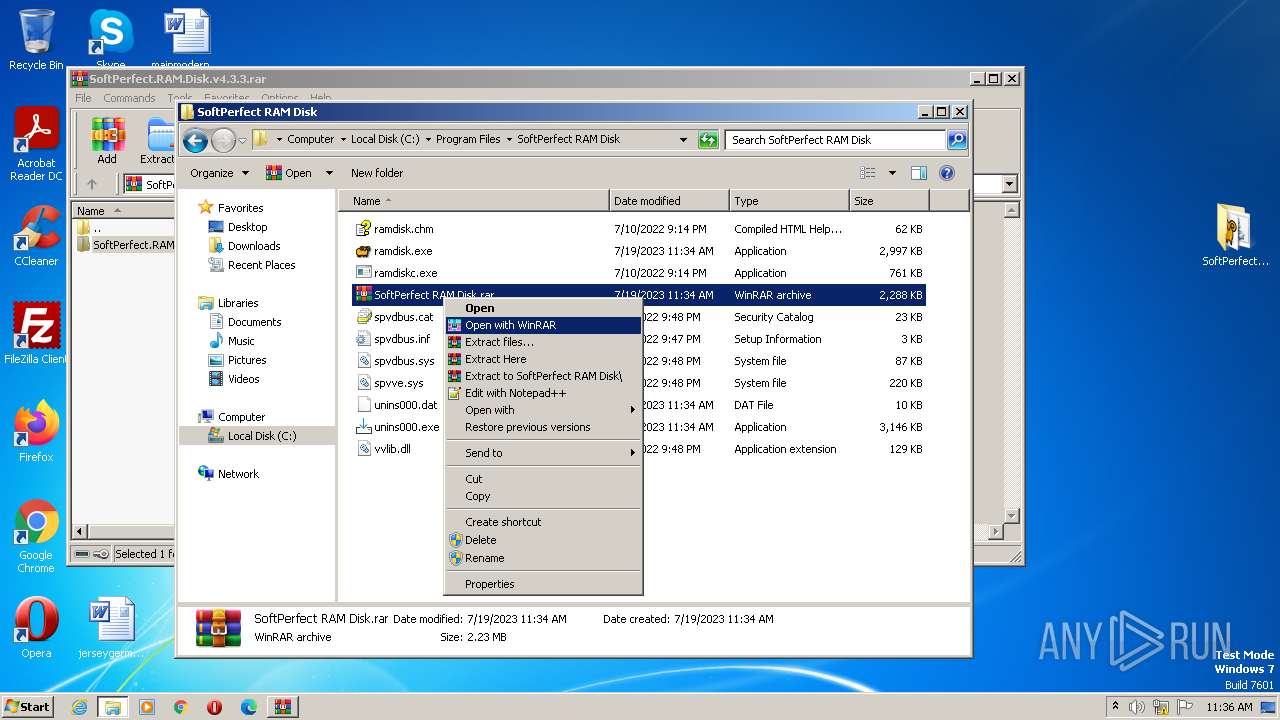The width and height of the screenshot is (1280, 720).
Task: Select spvdbus.cat file name
Action: click(404, 317)
